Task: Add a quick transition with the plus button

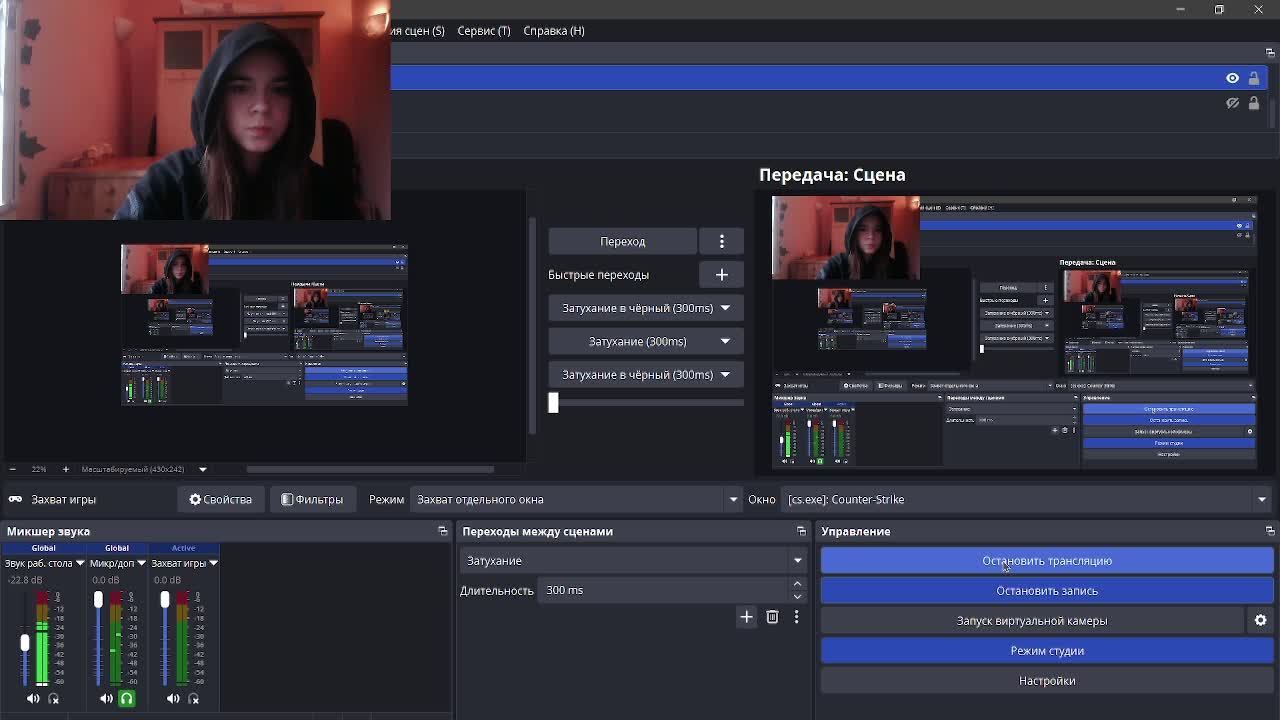Action: (722, 274)
